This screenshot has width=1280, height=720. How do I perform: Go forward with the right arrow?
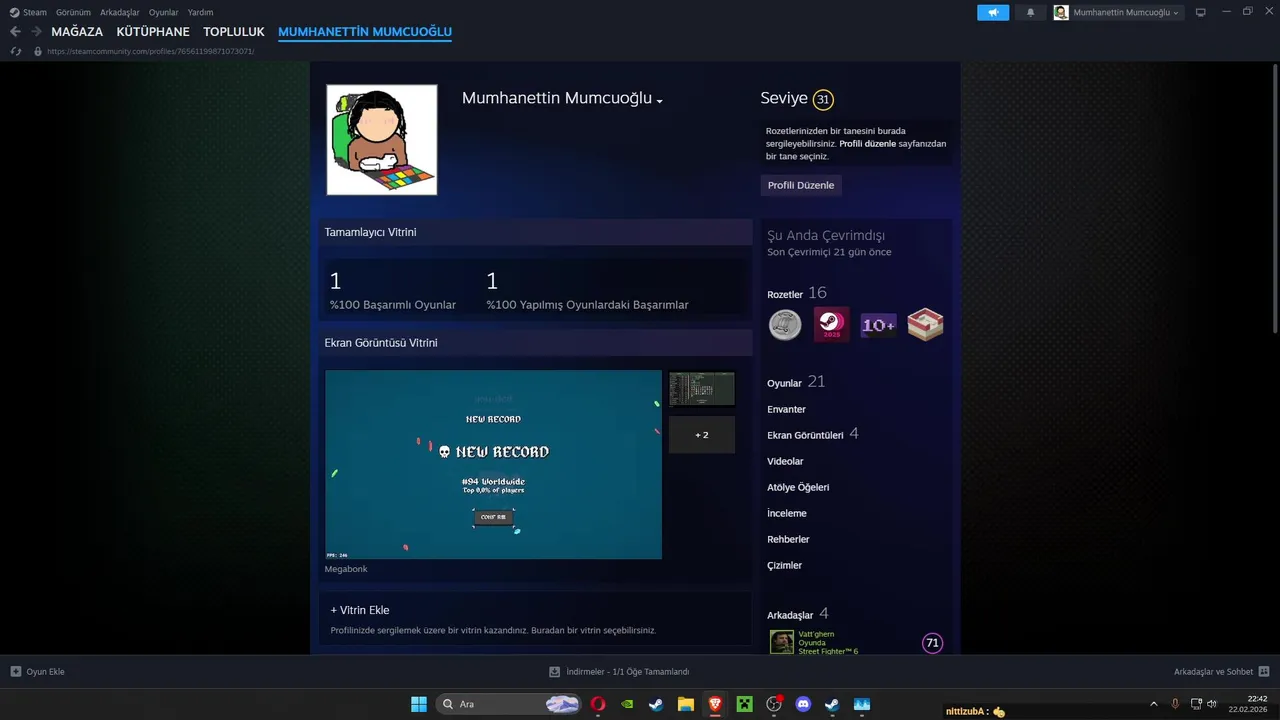pyautogui.click(x=36, y=32)
